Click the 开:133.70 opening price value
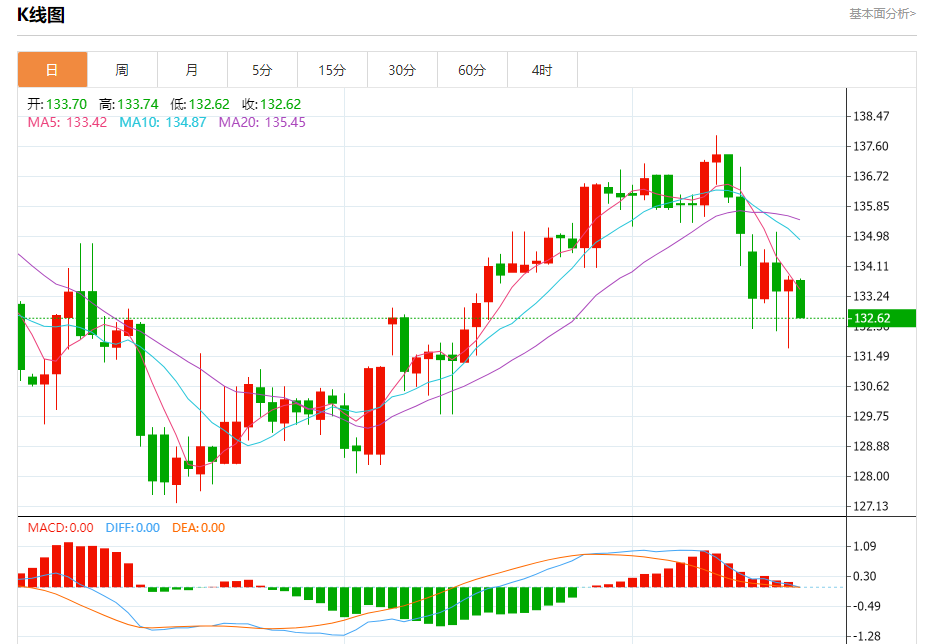926x644 pixels. (57, 104)
